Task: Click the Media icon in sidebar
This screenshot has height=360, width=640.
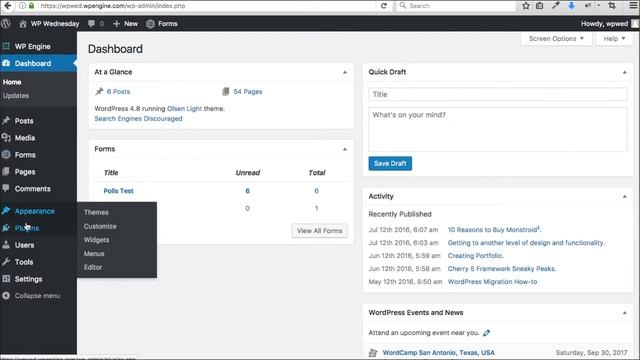Action: (x=6, y=138)
